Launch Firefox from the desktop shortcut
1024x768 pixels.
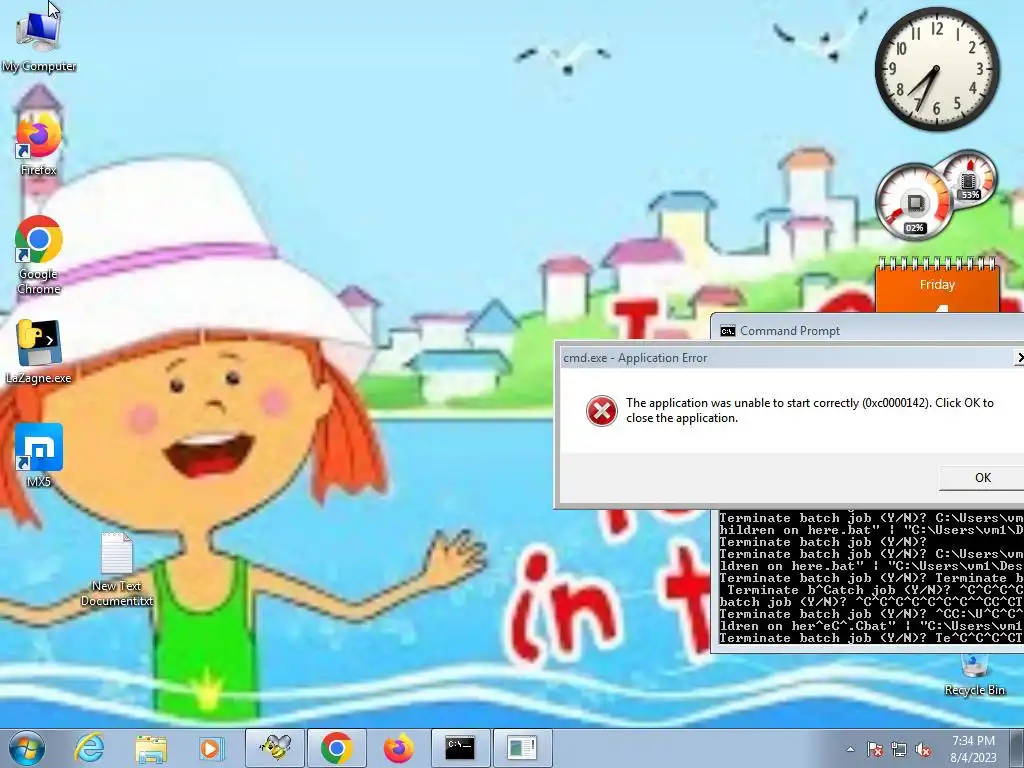(39, 145)
